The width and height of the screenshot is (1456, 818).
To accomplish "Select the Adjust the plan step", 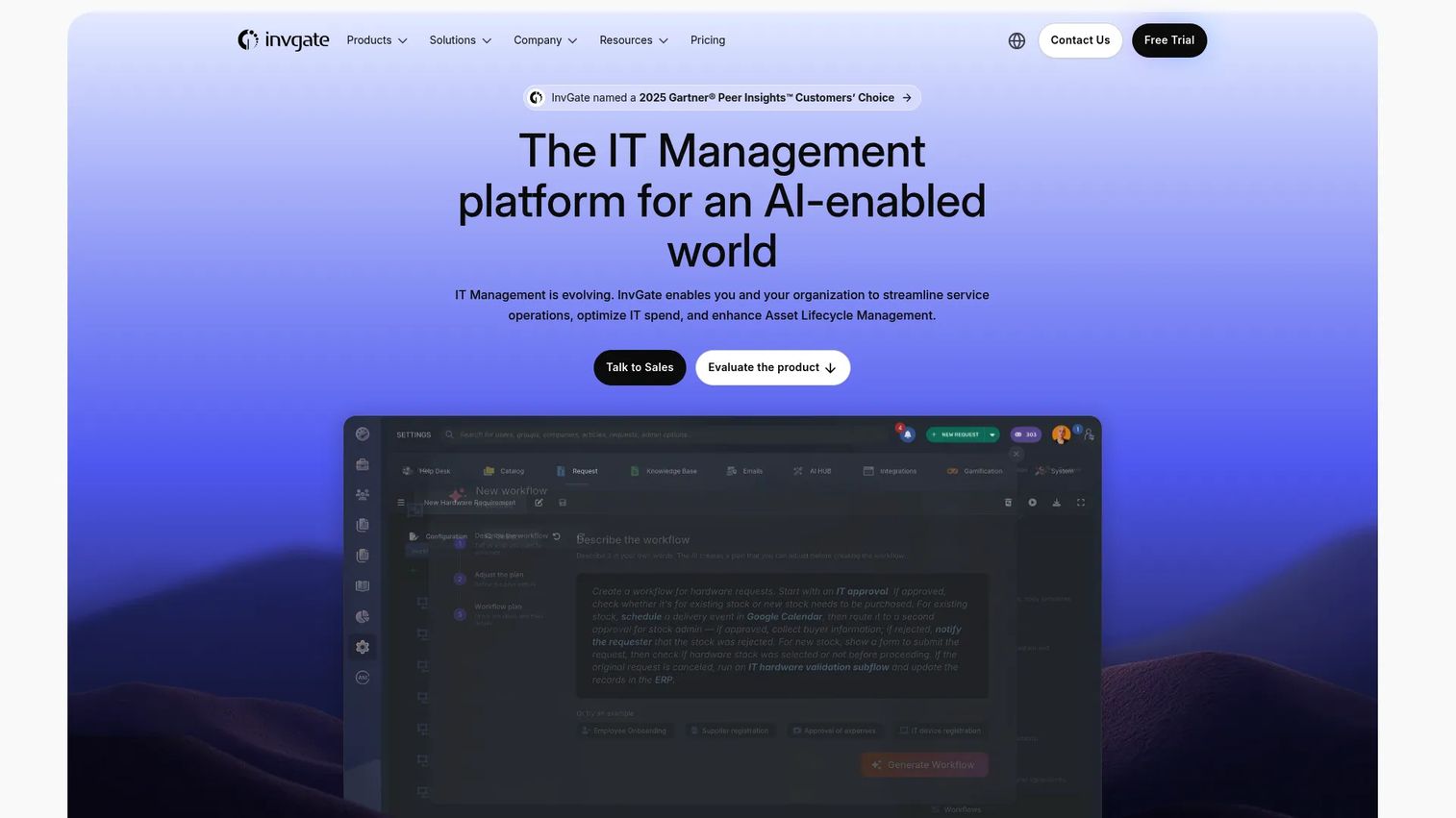I will [x=498, y=579].
